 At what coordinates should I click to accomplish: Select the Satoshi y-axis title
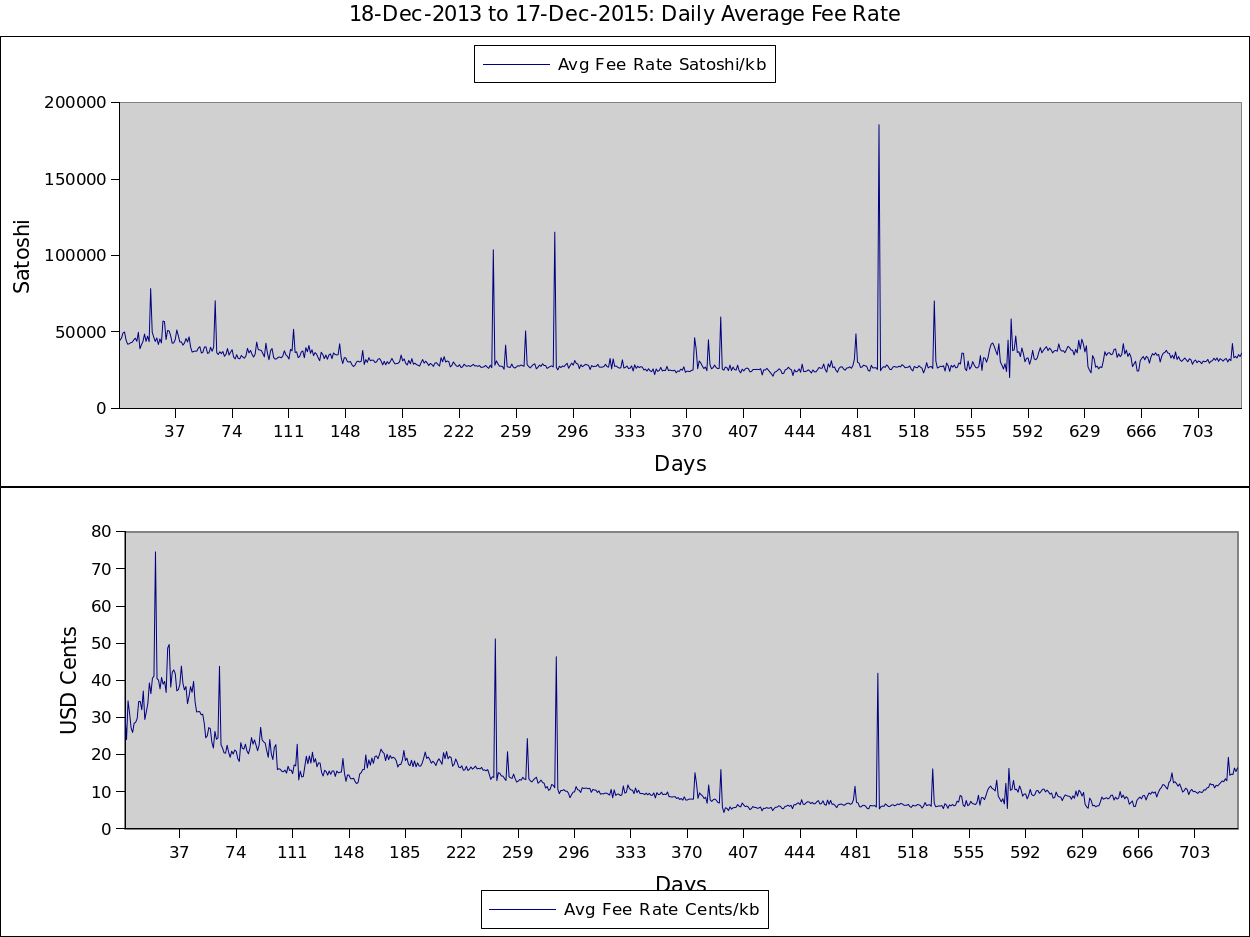pyautogui.click(x=22, y=256)
